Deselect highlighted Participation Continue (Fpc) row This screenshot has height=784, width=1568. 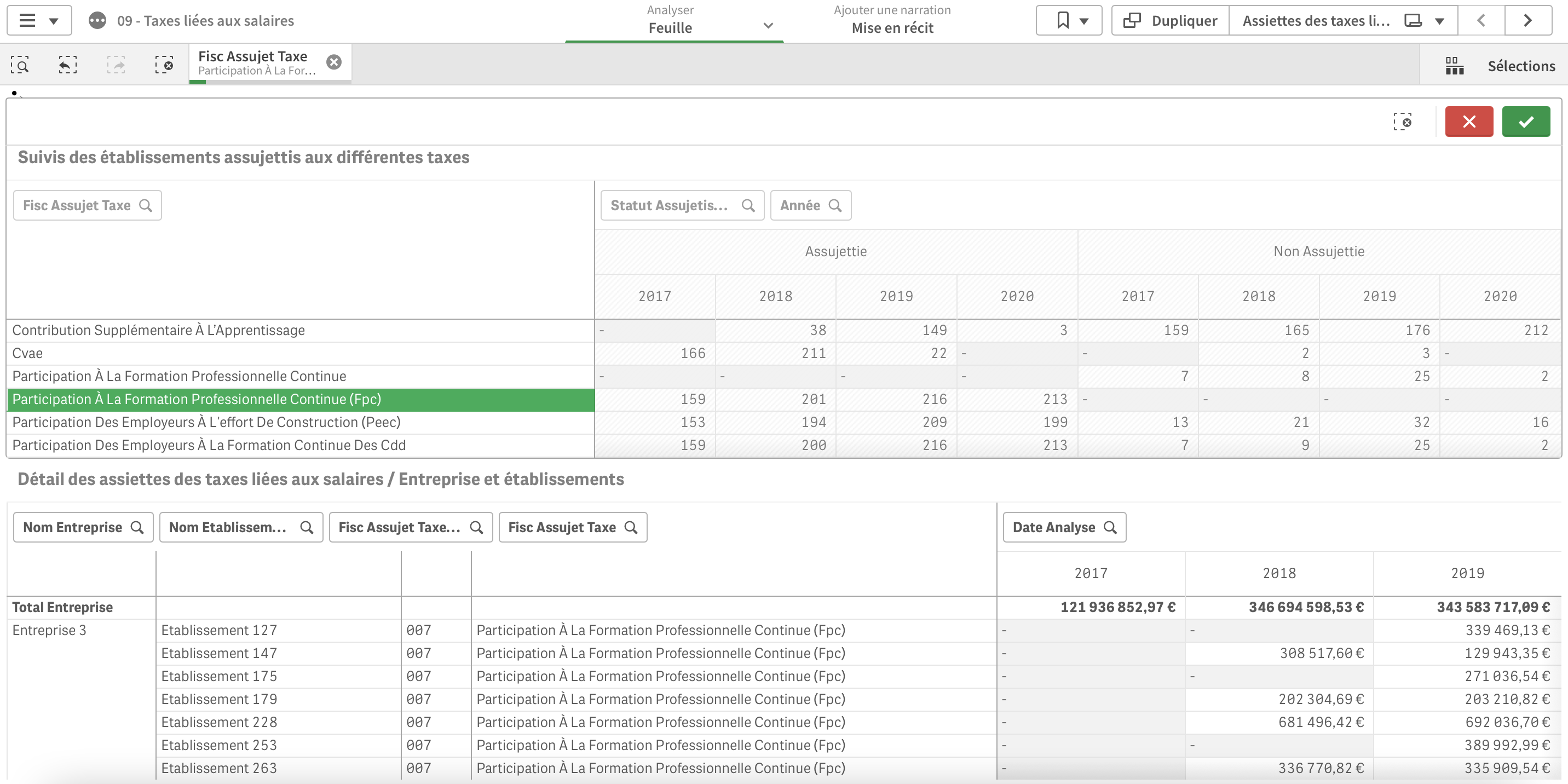[x=197, y=400]
